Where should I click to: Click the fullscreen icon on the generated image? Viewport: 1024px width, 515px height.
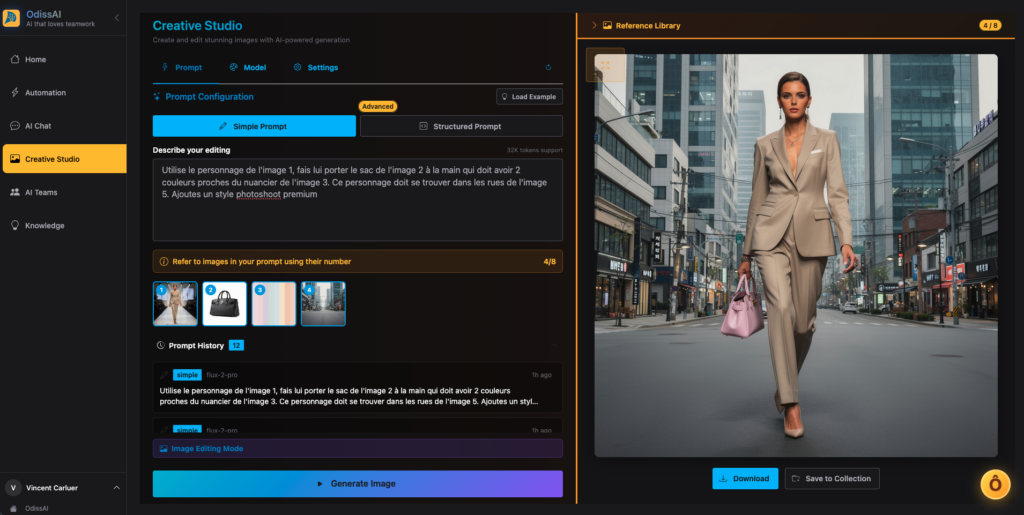pyautogui.click(x=605, y=65)
